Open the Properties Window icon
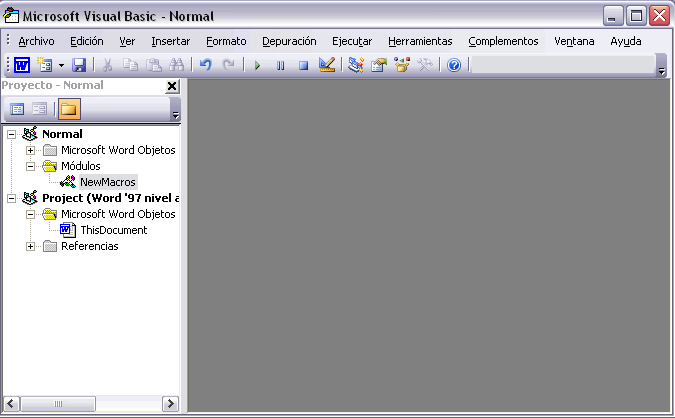Screen dimensions: 675x418 click(379, 65)
